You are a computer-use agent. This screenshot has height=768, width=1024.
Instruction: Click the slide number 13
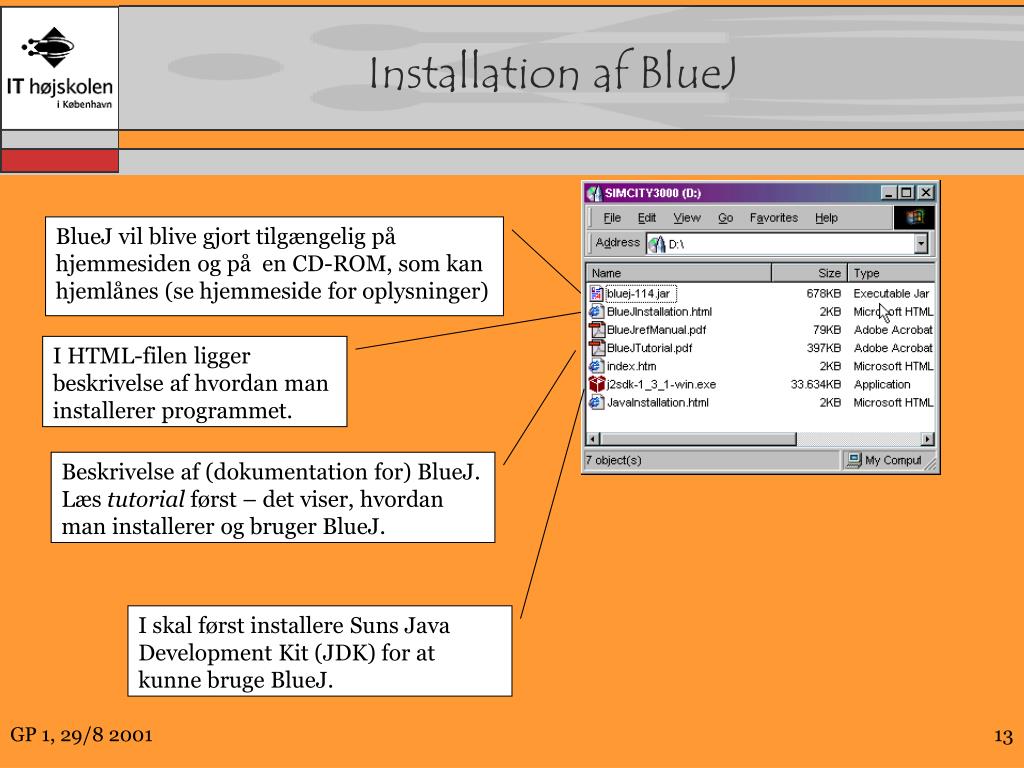click(1003, 737)
